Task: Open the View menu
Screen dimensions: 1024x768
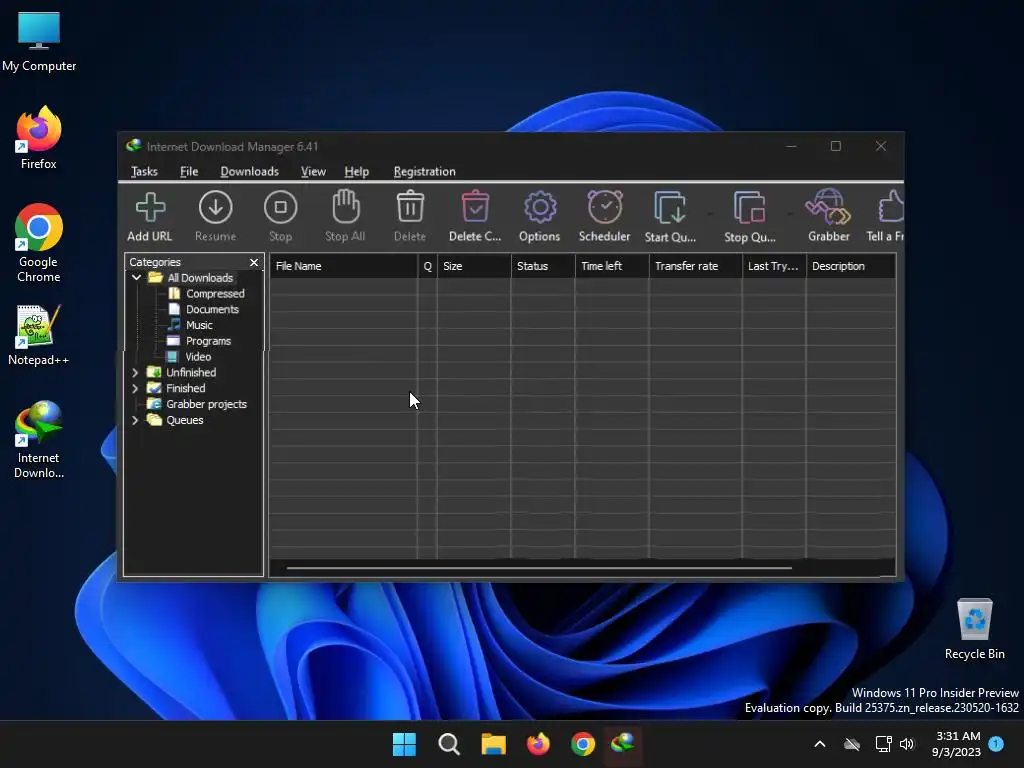Action: (x=313, y=171)
